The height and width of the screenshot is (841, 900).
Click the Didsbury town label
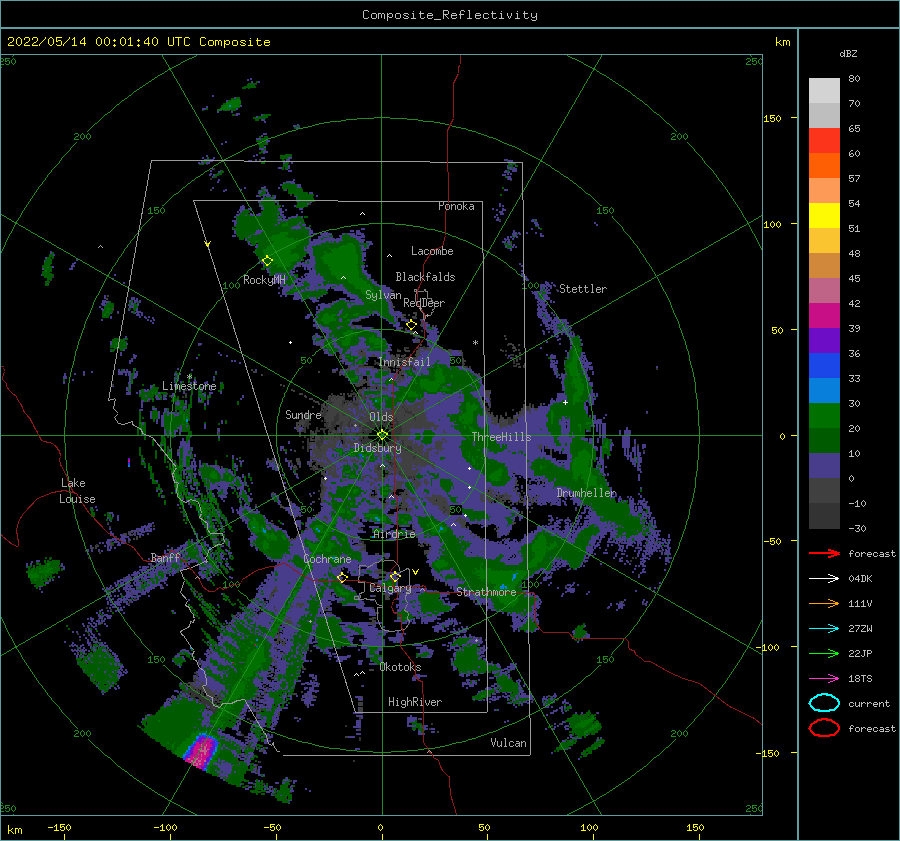pos(377,448)
